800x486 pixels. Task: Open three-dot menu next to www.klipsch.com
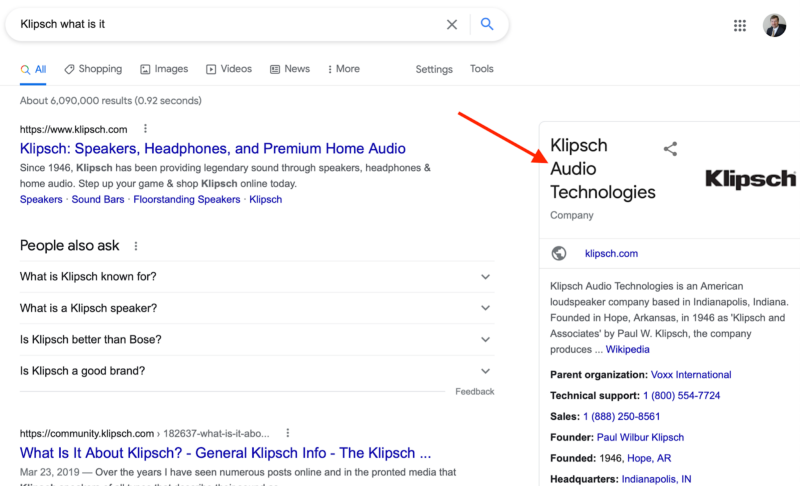click(x=145, y=129)
